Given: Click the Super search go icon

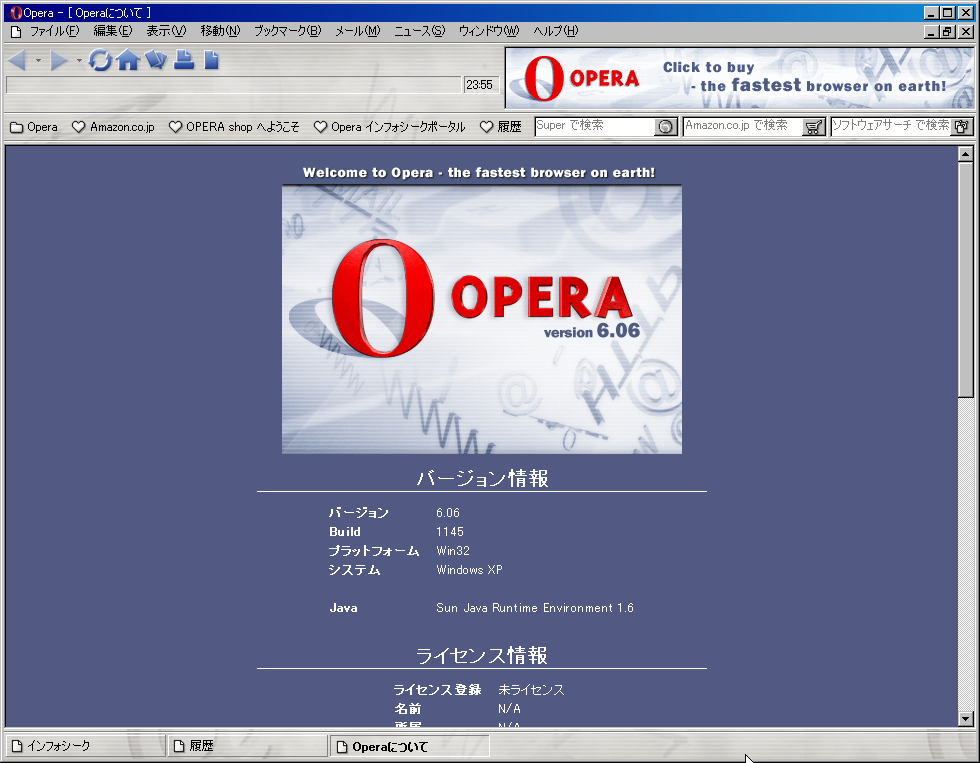Looking at the screenshot, I should (666, 127).
